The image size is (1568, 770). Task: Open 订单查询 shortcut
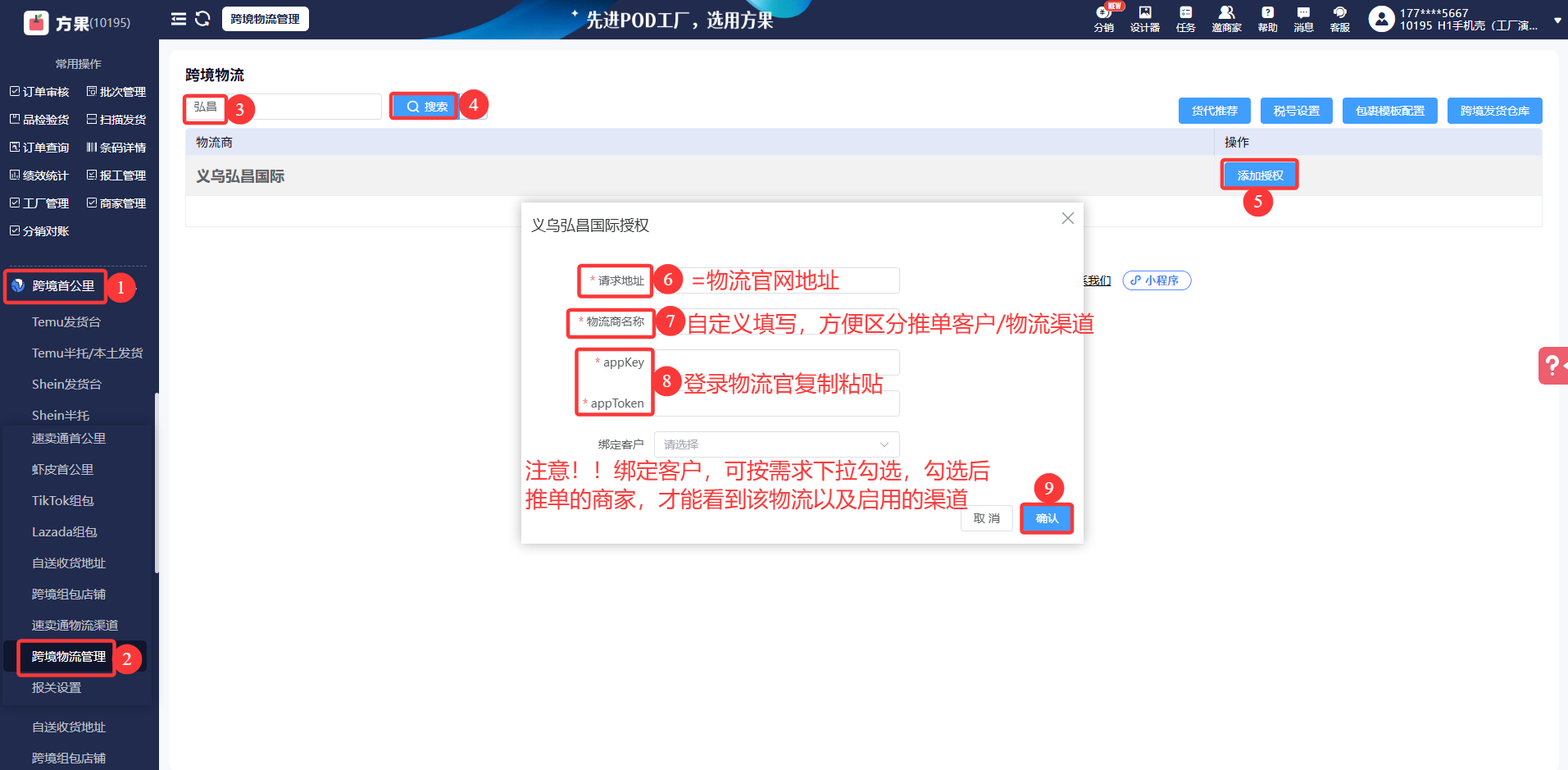tap(39, 148)
